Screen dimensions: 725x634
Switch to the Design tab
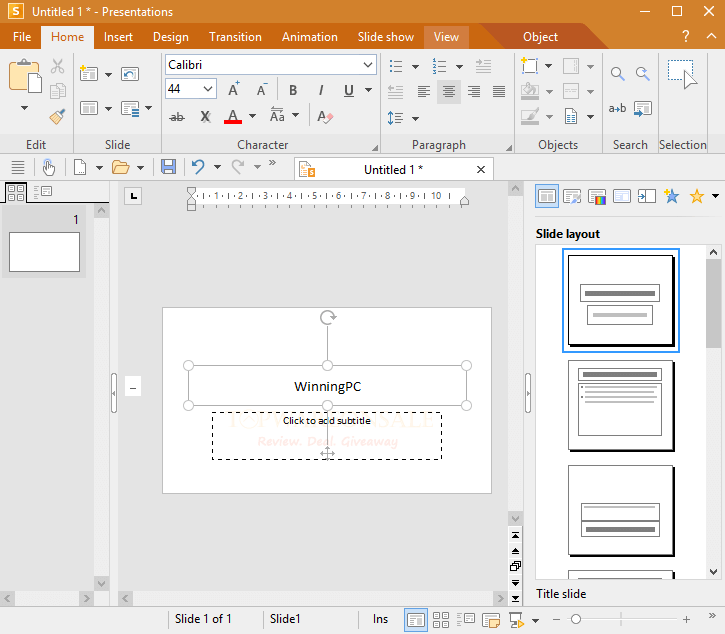point(171,37)
